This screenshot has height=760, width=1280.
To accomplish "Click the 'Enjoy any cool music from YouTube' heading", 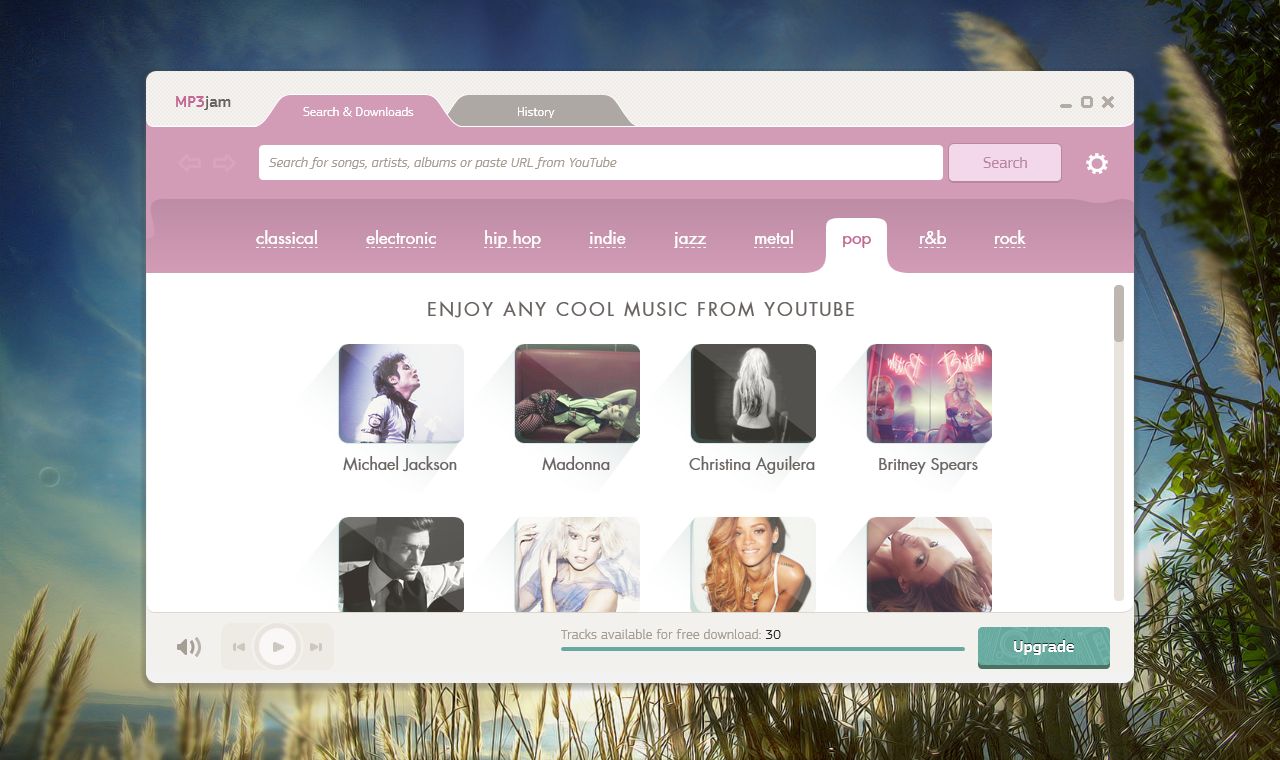I will 641,310.
